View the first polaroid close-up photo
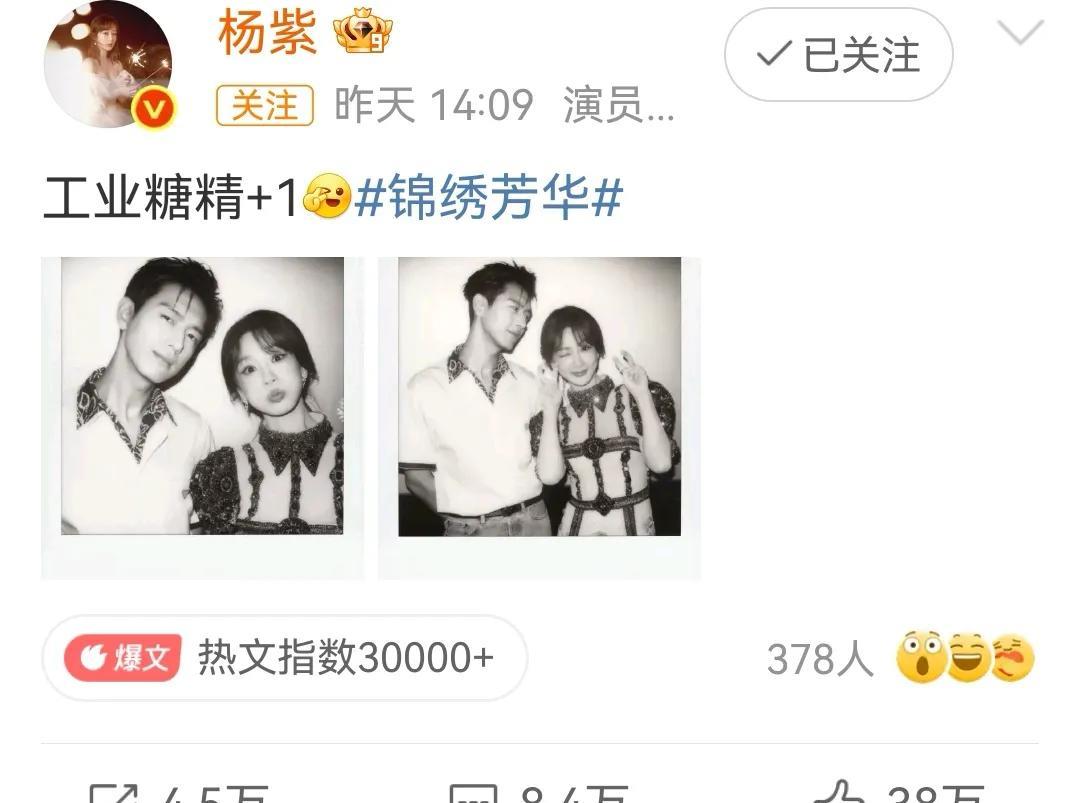 point(202,417)
